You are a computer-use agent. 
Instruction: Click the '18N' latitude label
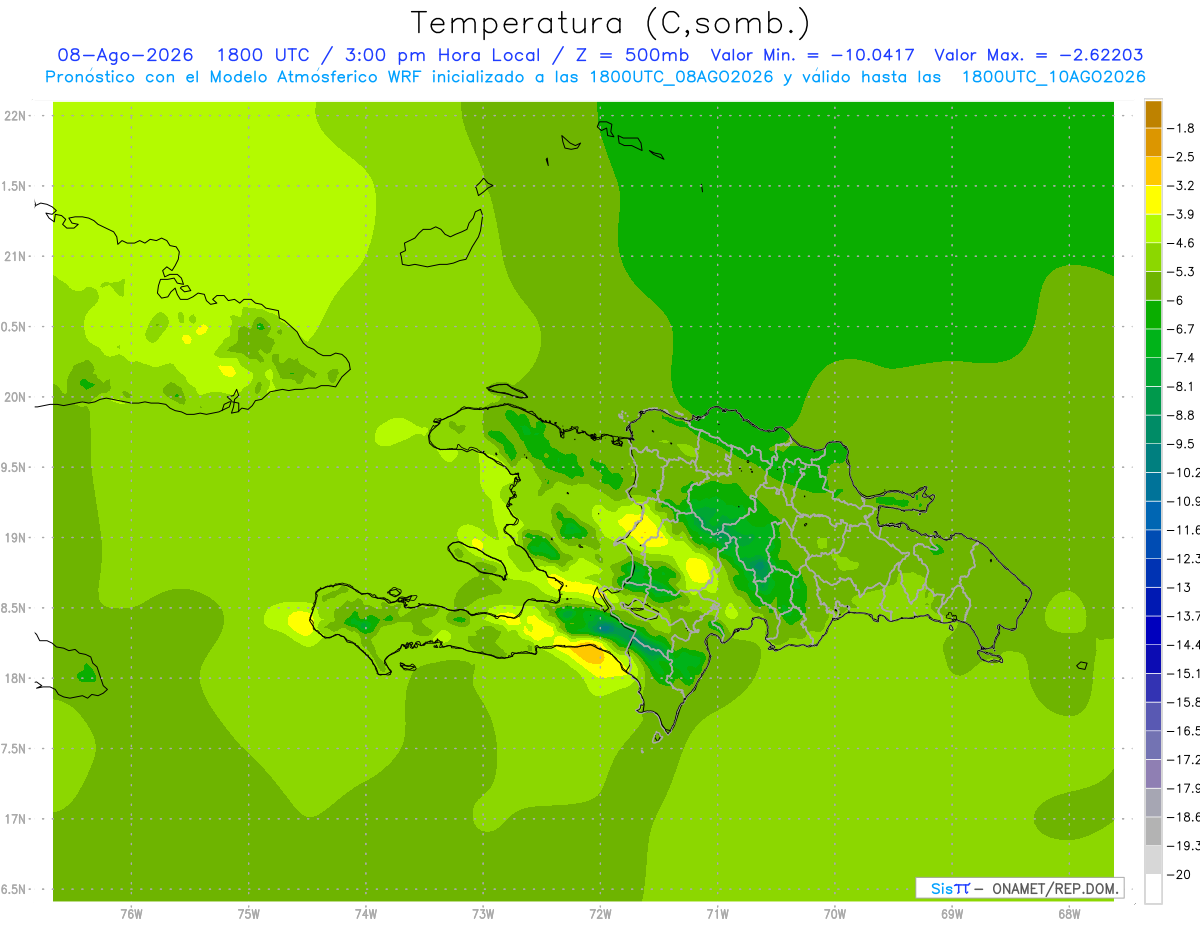pos(15,678)
